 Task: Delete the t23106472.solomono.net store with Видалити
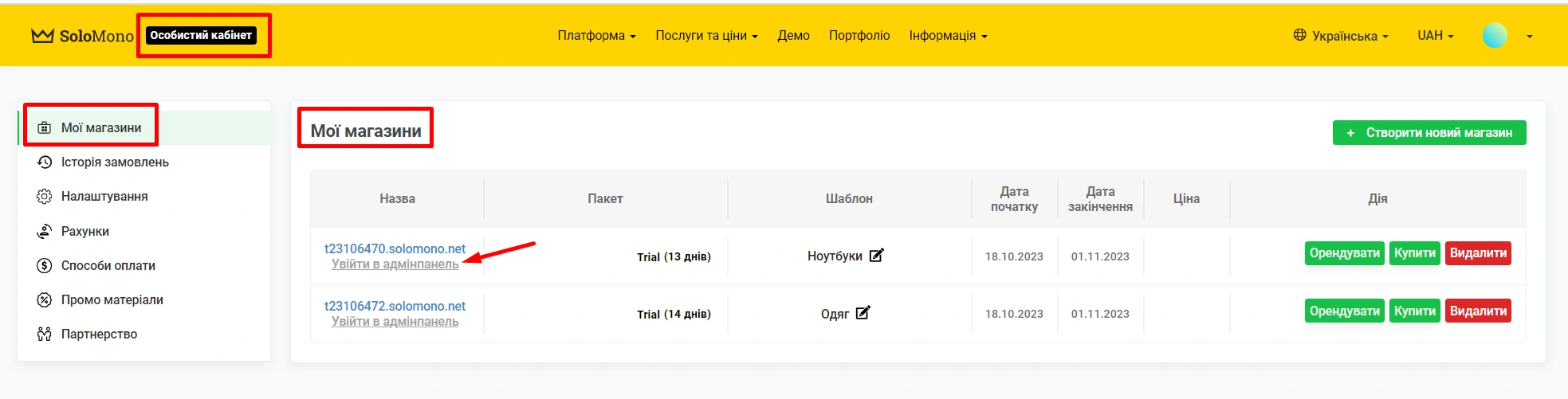click(1477, 311)
